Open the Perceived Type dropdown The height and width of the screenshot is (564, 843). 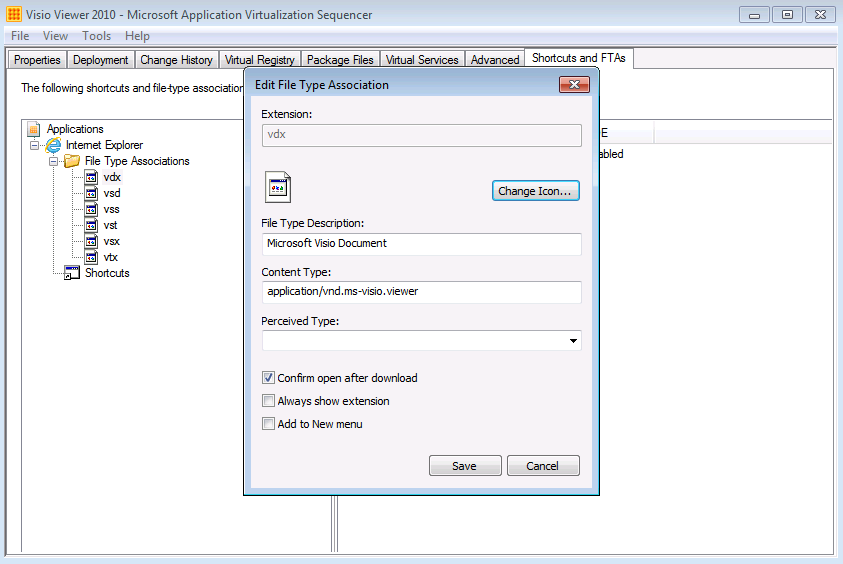tap(573, 341)
